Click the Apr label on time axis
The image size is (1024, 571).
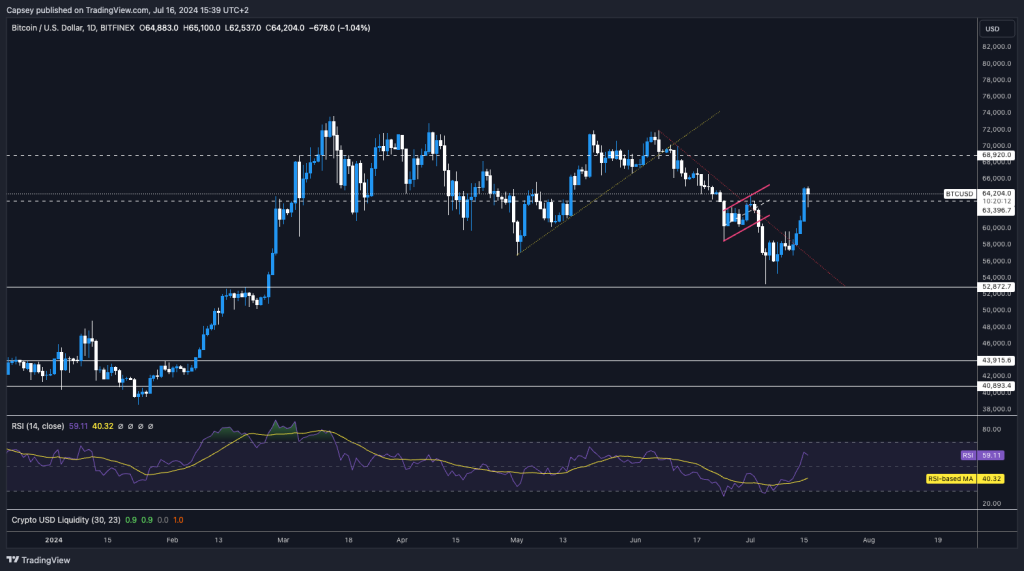(402, 540)
